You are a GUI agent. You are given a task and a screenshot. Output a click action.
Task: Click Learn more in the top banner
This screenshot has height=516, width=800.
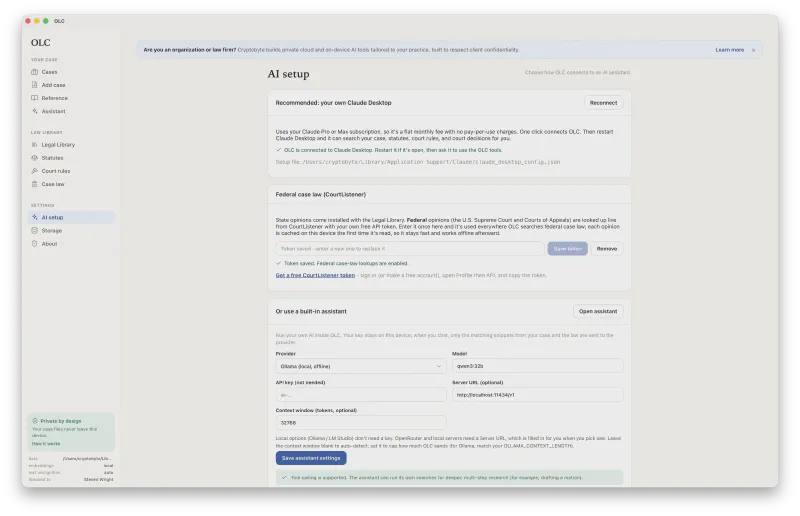coord(730,50)
